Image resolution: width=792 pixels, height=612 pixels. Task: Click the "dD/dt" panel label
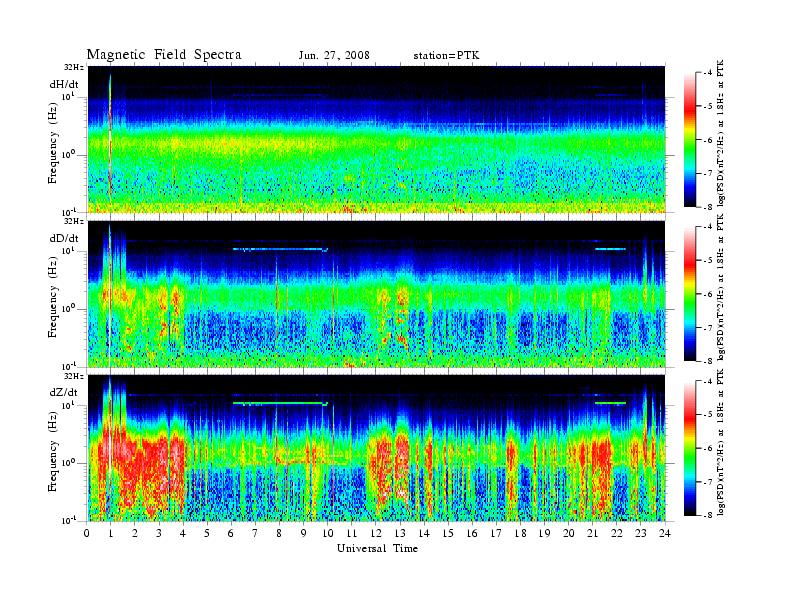tap(64, 238)
